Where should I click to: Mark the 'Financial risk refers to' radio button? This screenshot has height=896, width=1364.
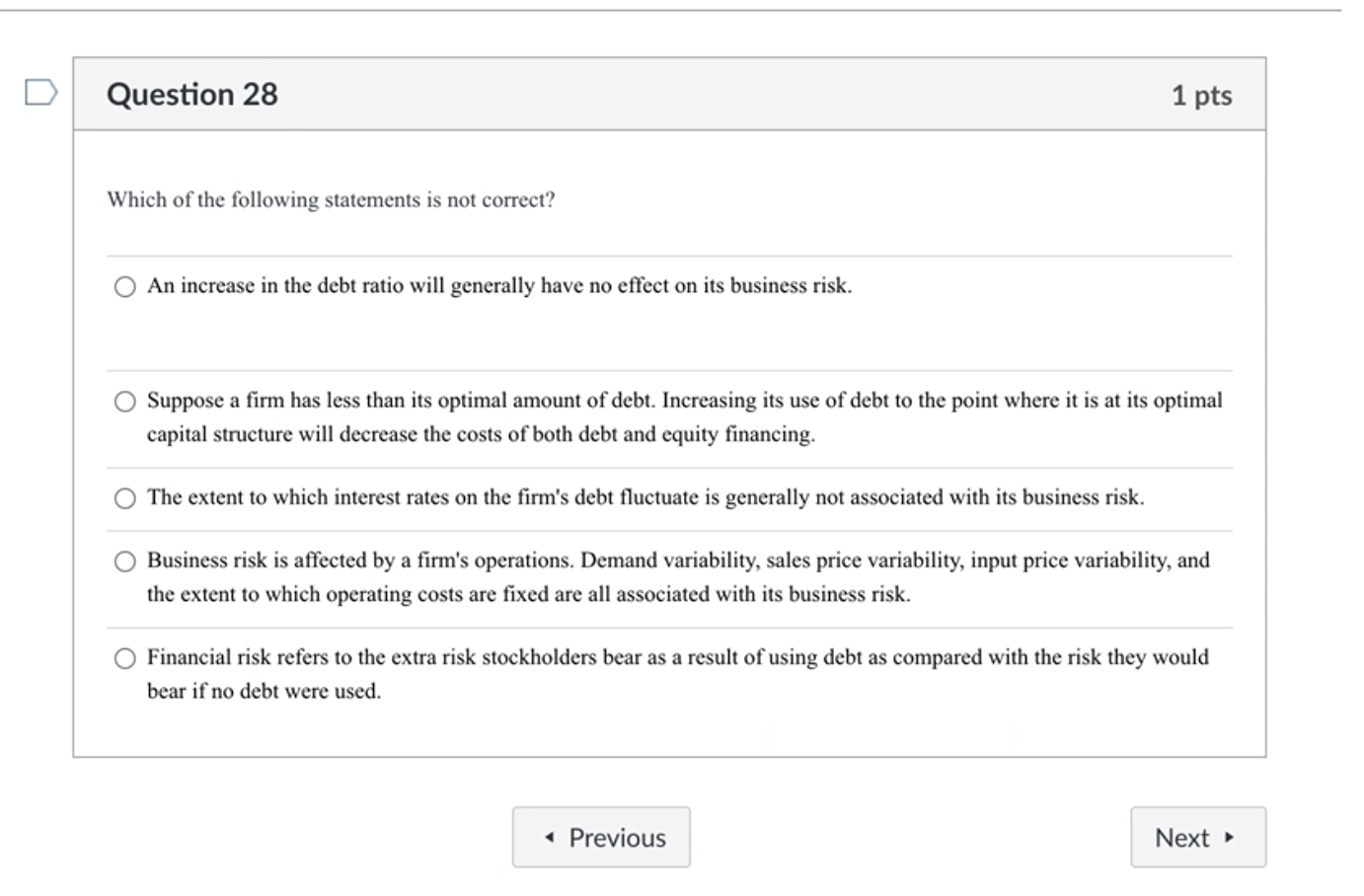click(x=124, y=658)
